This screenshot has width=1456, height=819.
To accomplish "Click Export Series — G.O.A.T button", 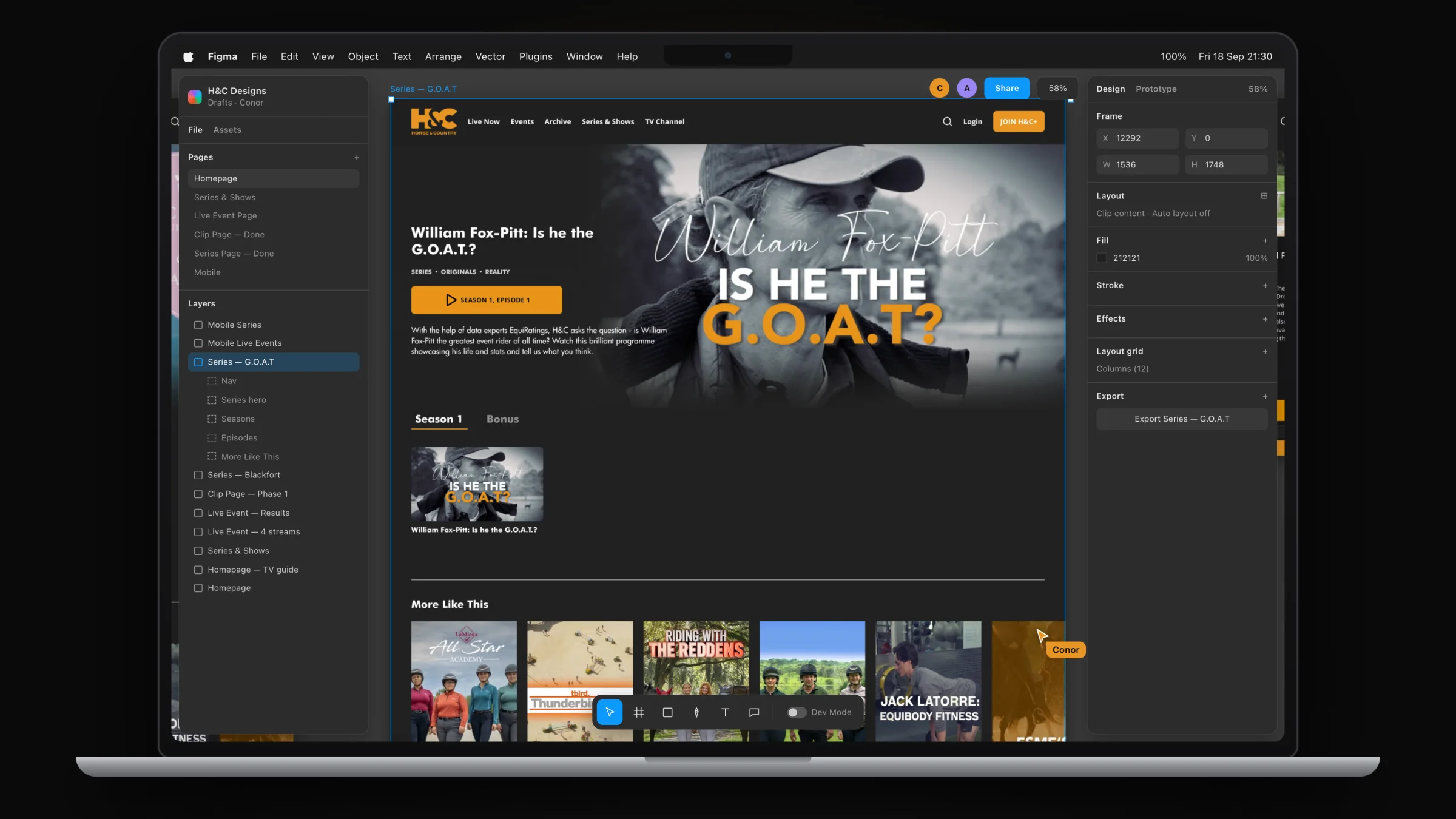I will (x=1182, y=419).
